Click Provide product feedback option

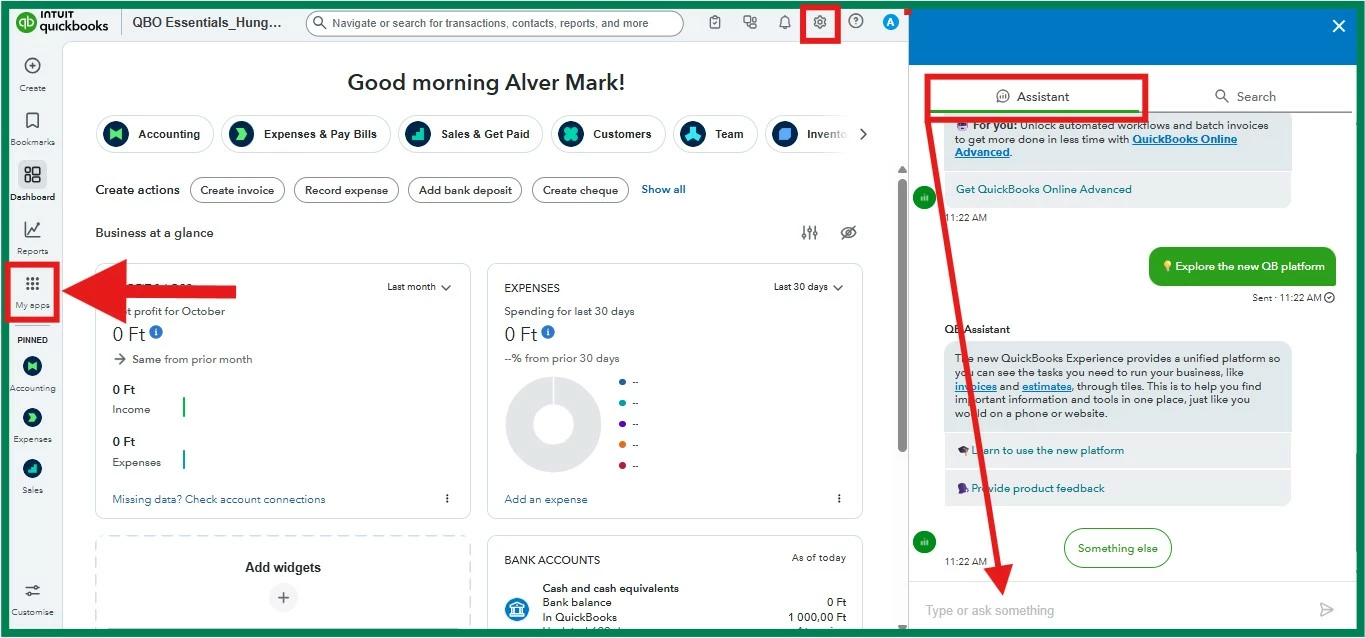click(1117, 488)
